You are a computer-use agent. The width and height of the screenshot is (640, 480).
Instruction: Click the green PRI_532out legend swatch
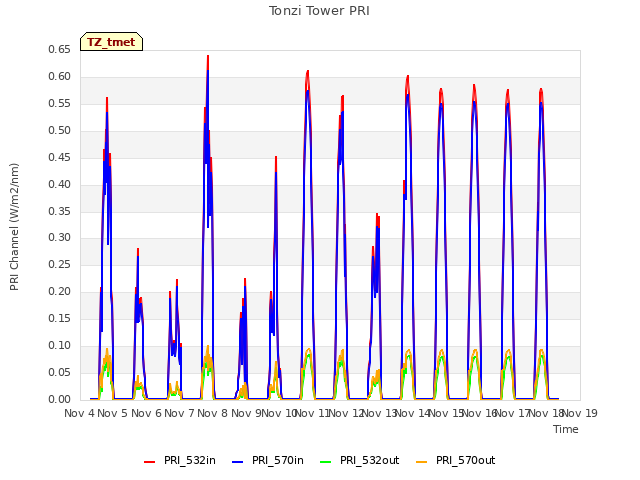tap(326, 461)
